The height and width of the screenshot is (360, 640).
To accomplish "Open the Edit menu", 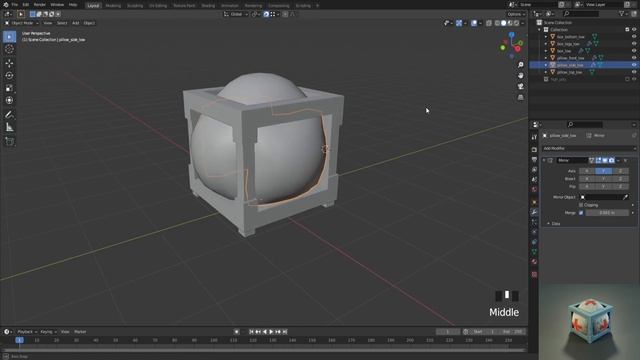I will click(26, 4).
